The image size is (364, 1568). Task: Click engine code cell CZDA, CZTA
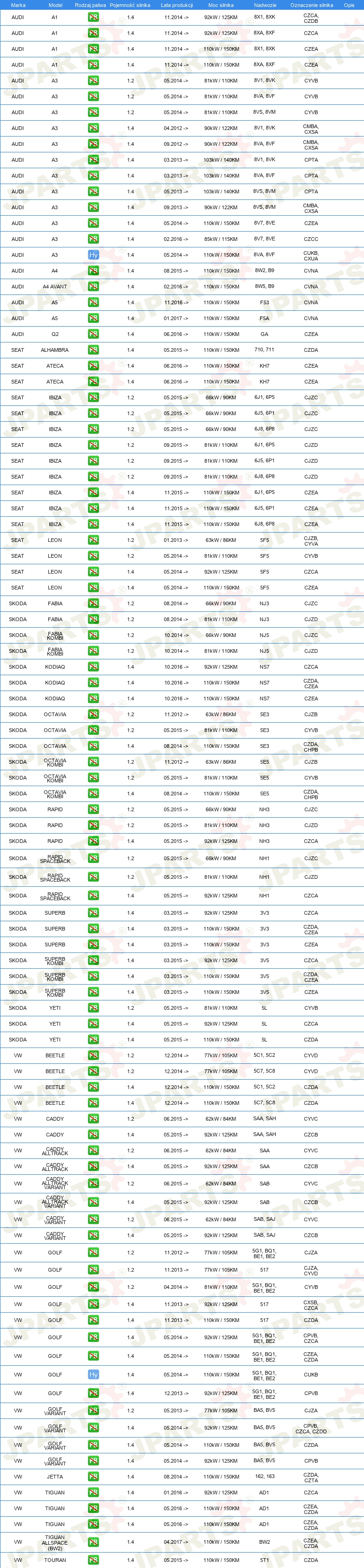point(311,1477)
